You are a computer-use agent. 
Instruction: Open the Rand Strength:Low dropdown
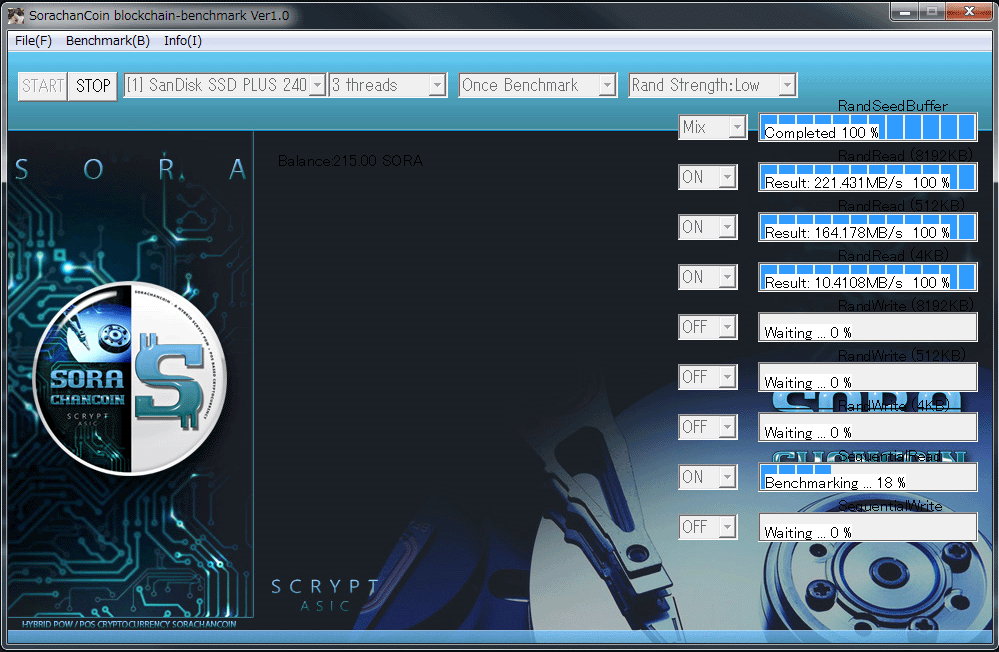coord(712,85)
